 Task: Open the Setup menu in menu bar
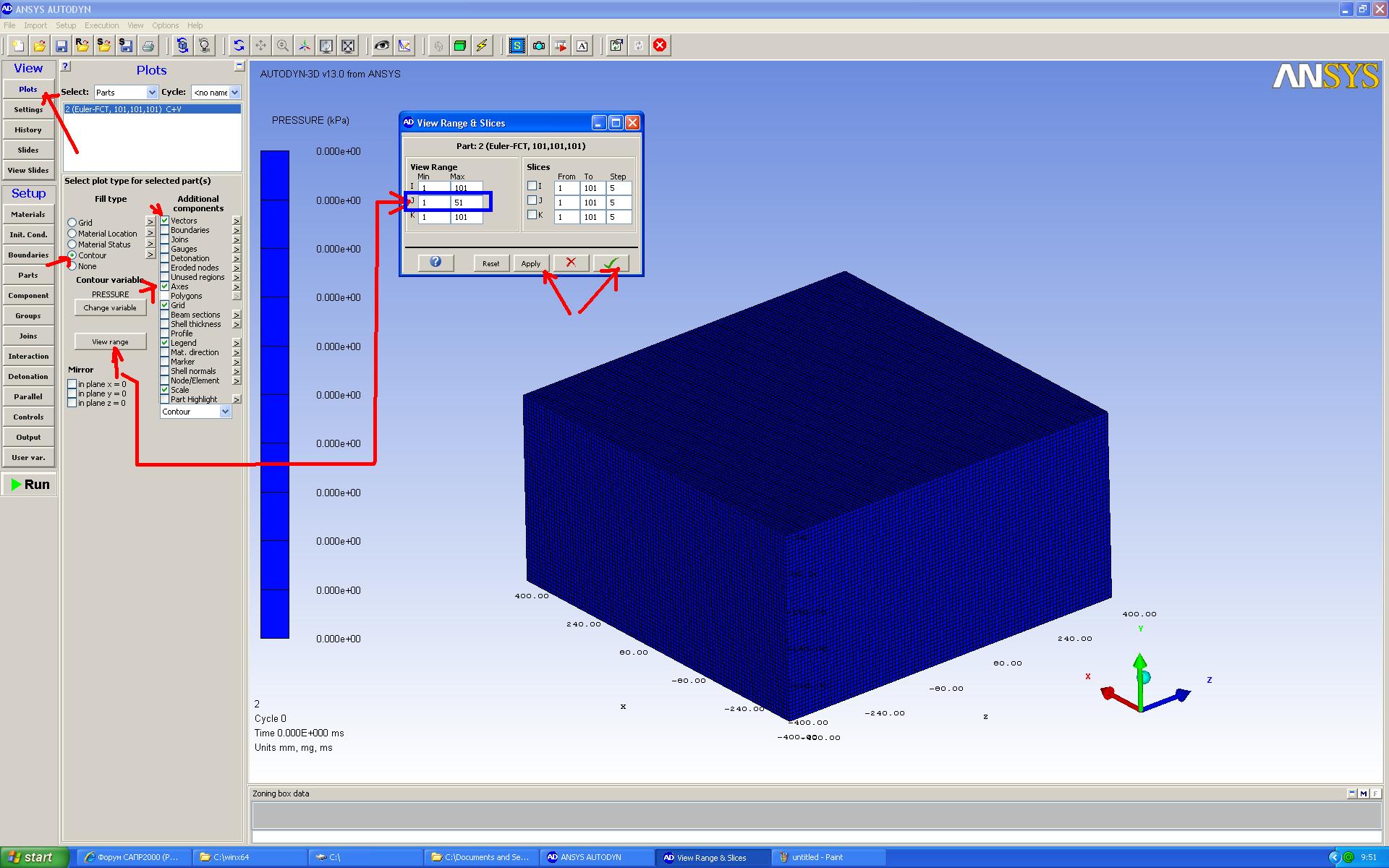point(66,25)
